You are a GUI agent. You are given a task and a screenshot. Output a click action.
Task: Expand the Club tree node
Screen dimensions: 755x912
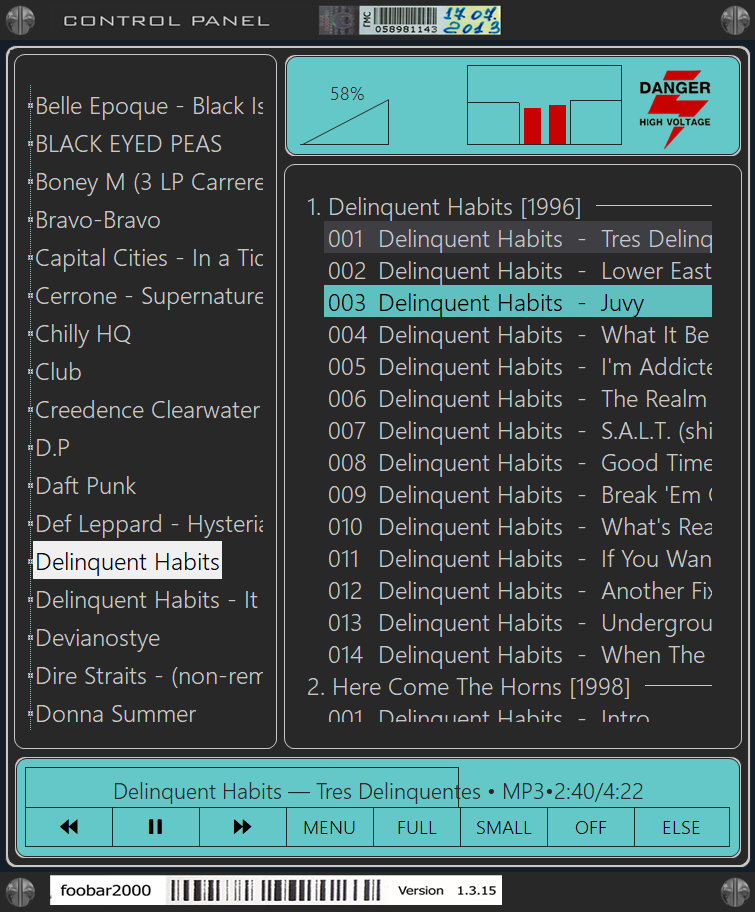[x=30, y=372]
